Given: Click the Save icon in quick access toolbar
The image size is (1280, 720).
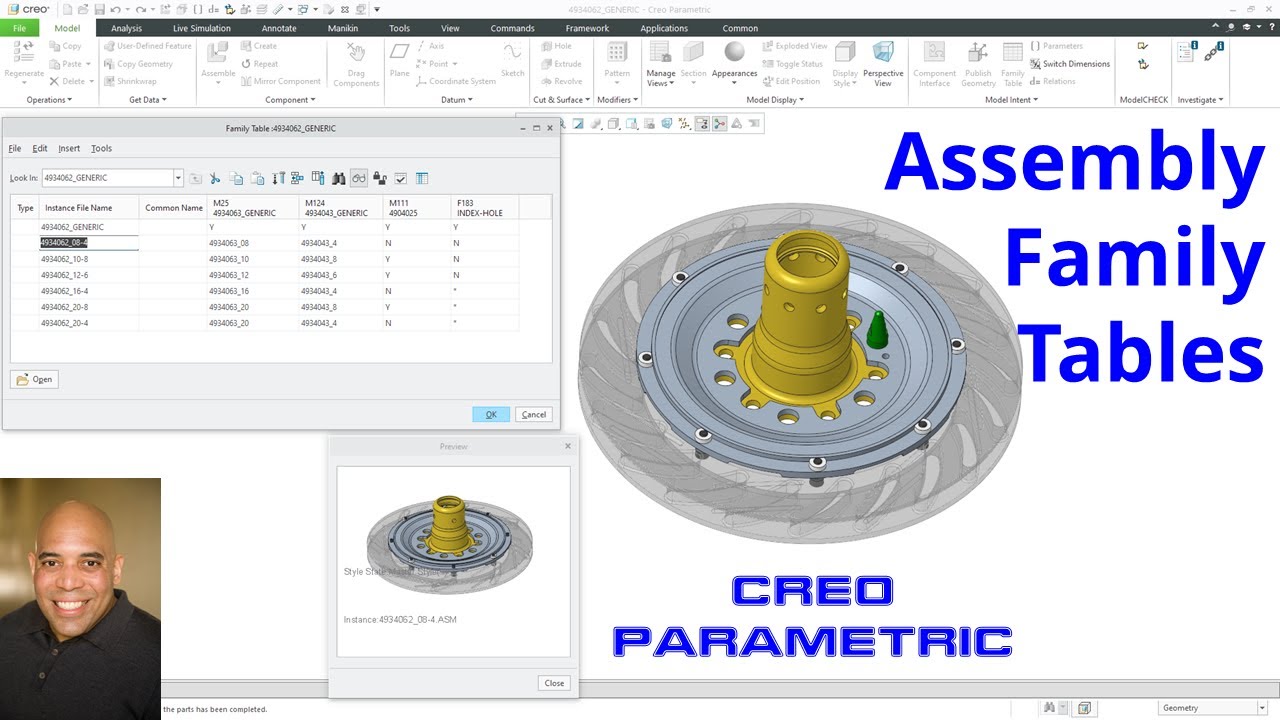Looking at the screenshot, I should 98,9.
